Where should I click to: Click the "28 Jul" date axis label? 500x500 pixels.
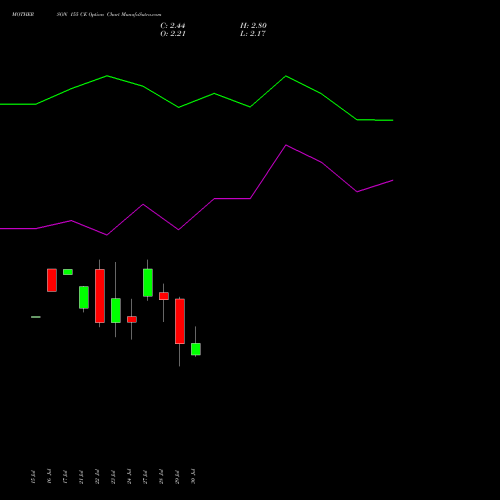coord(161,477)
